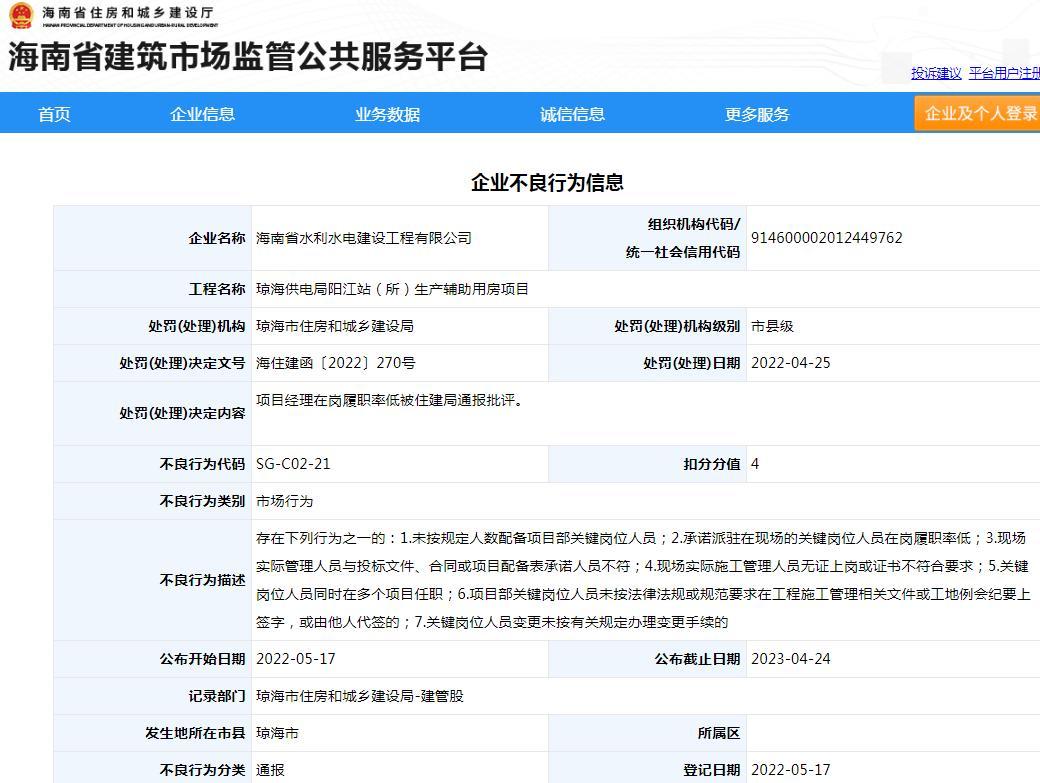Click the 登记日期 value 2022-05-17
This screenshot has height=783, width=1040.
coord(791,770)
